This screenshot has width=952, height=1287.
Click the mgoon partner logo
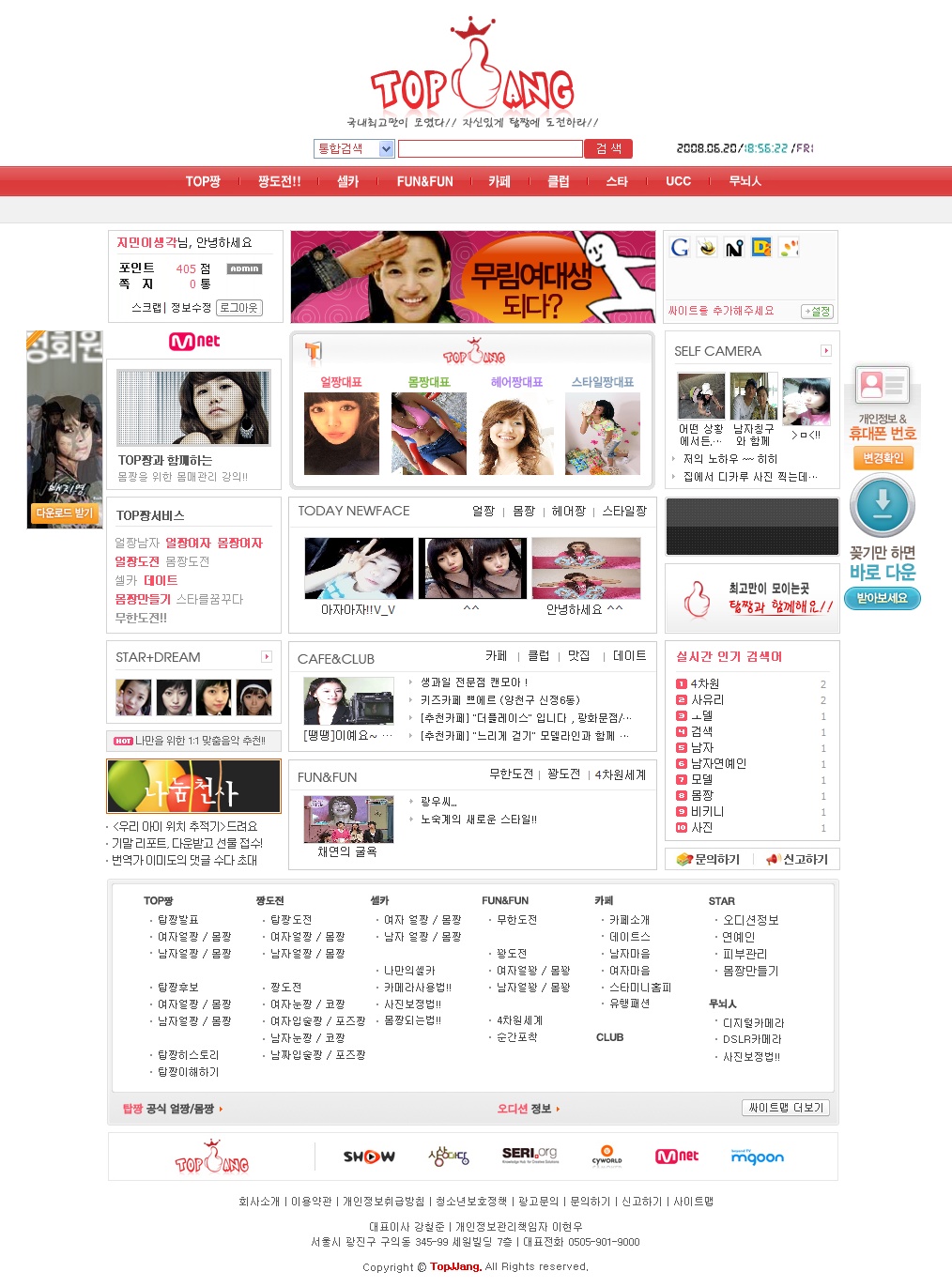pyautogui.click(x=757, y=1157)
